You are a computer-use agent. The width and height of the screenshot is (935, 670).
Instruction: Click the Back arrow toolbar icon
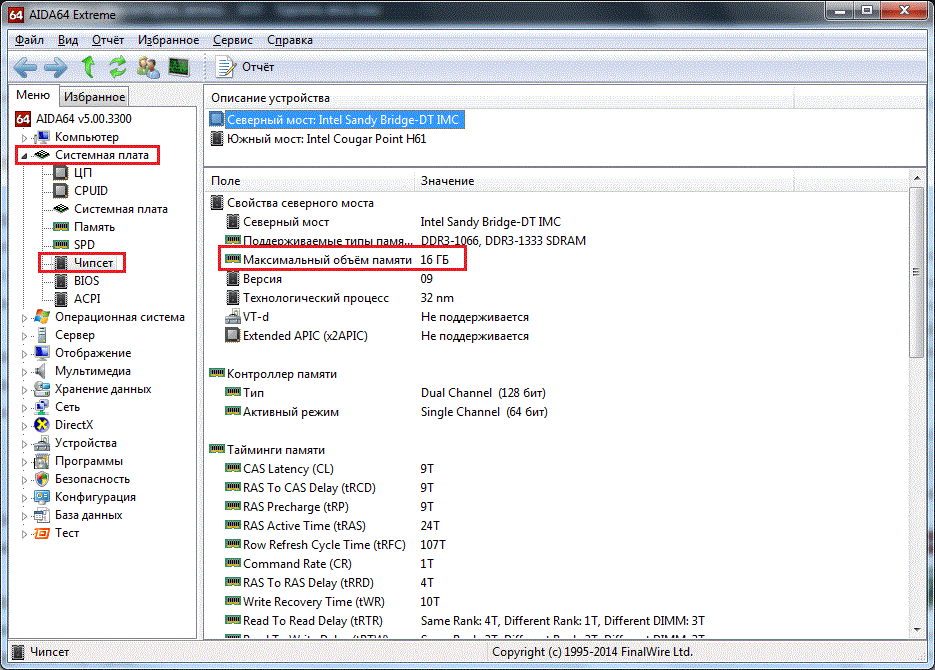pyautogui.click(x=25, y=67)
